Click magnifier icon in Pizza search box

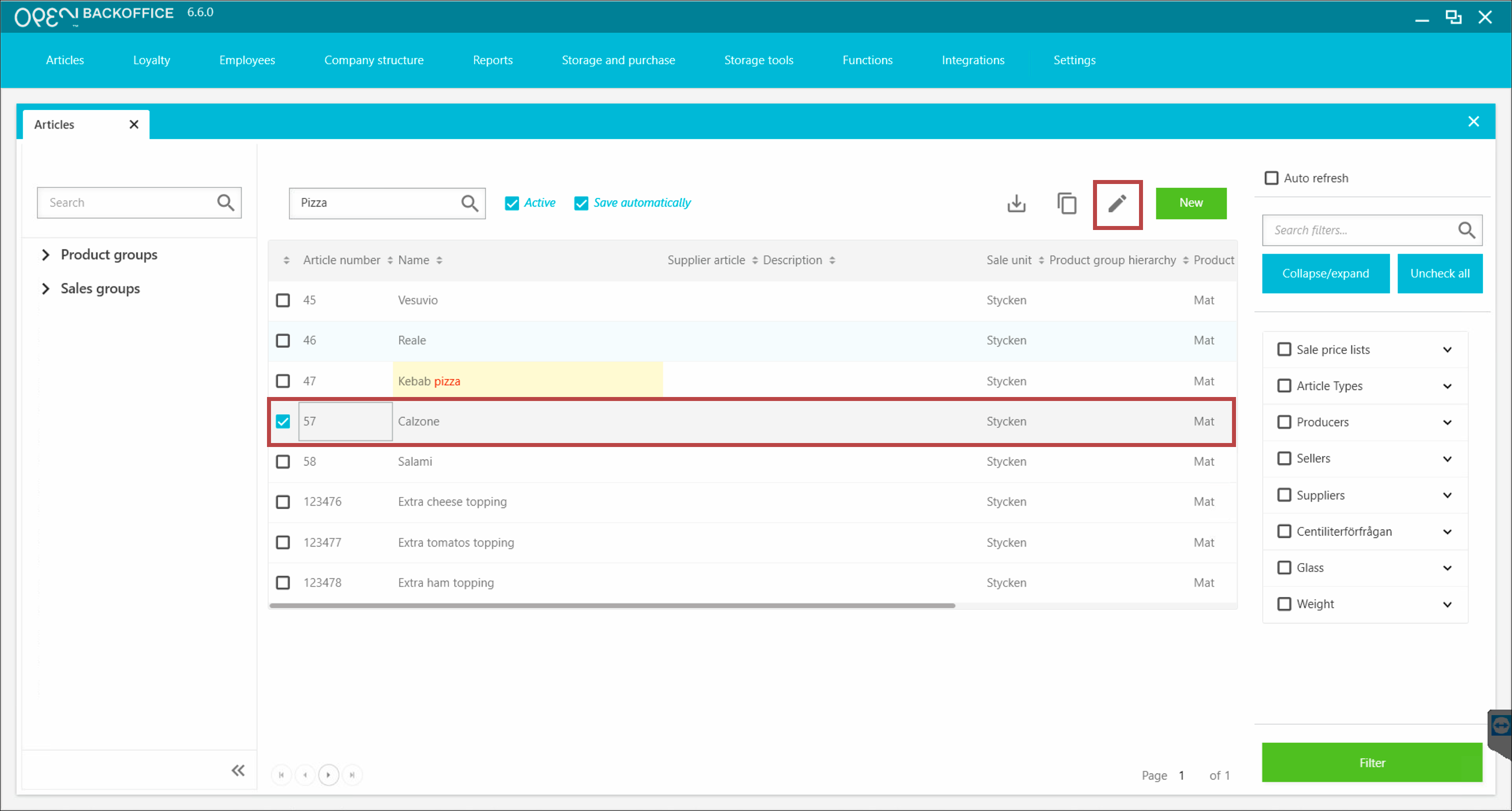pyautogui.click(x=469, y=203)
